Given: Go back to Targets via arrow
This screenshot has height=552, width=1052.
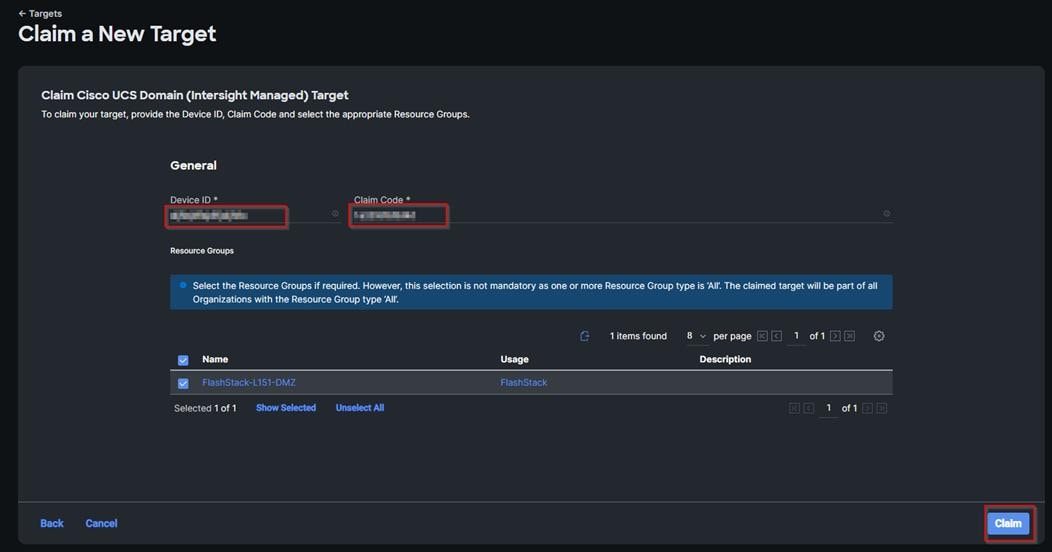Looking at the screenshot, I should click(x=22, y=14).
